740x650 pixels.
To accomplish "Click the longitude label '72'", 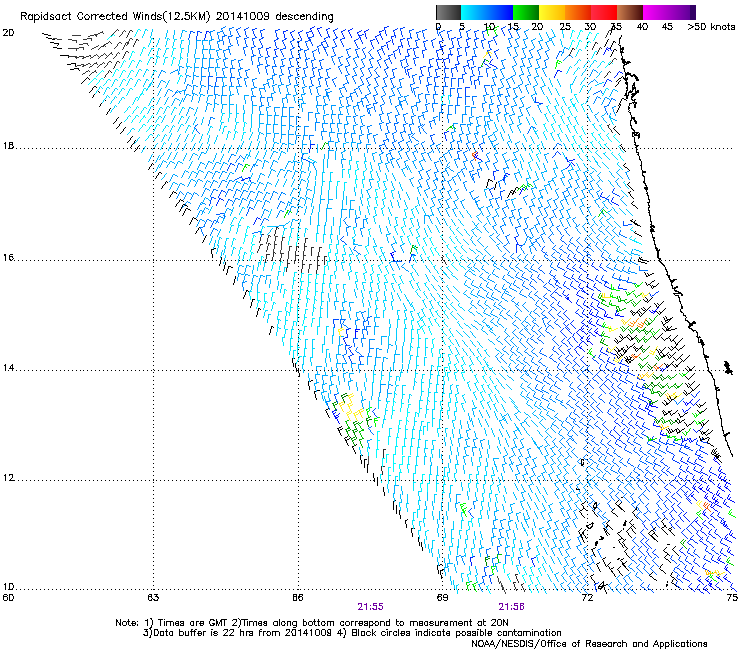I will [x=587, y=598].
